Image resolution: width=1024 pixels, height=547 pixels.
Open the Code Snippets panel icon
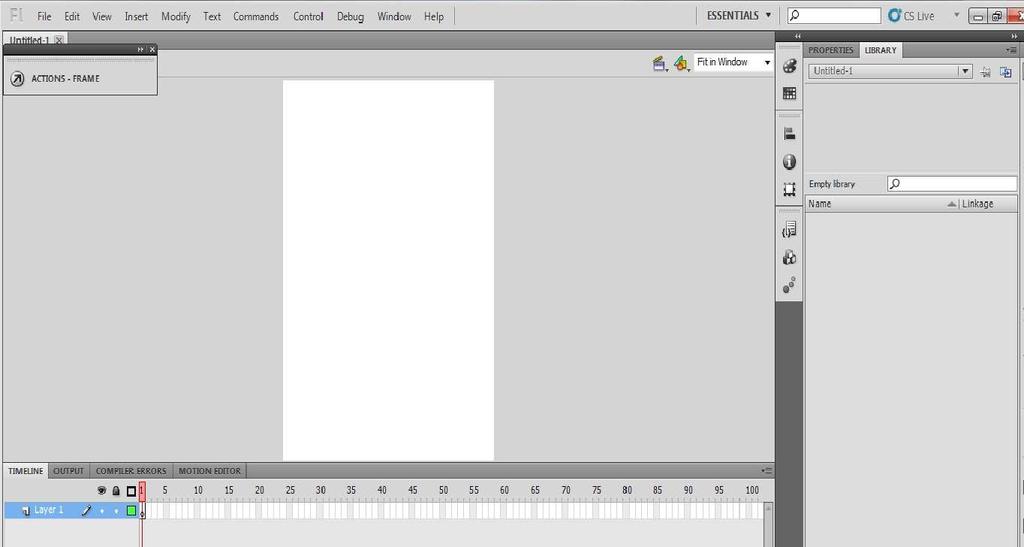point(790,229)
